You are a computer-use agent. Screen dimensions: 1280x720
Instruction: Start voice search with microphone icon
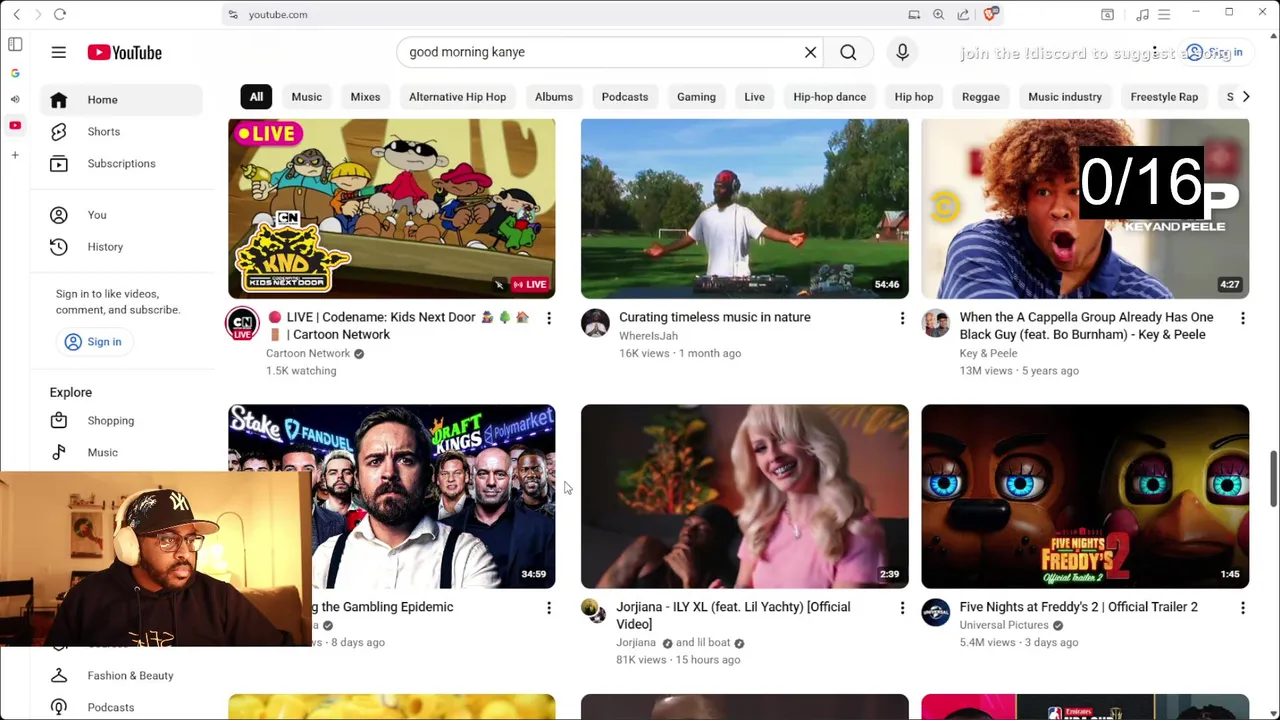click(902, 52)
